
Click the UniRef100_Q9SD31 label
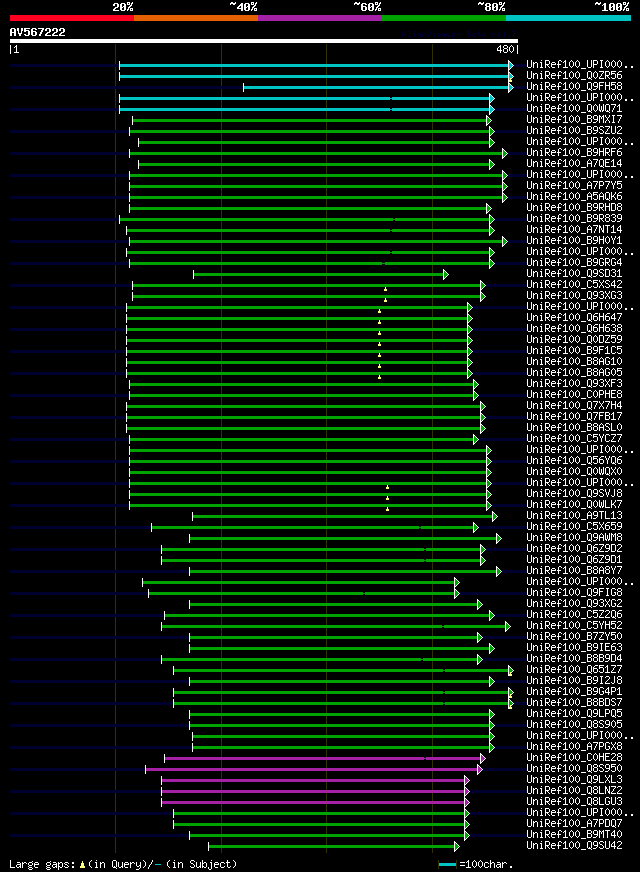tap(574, 273)
